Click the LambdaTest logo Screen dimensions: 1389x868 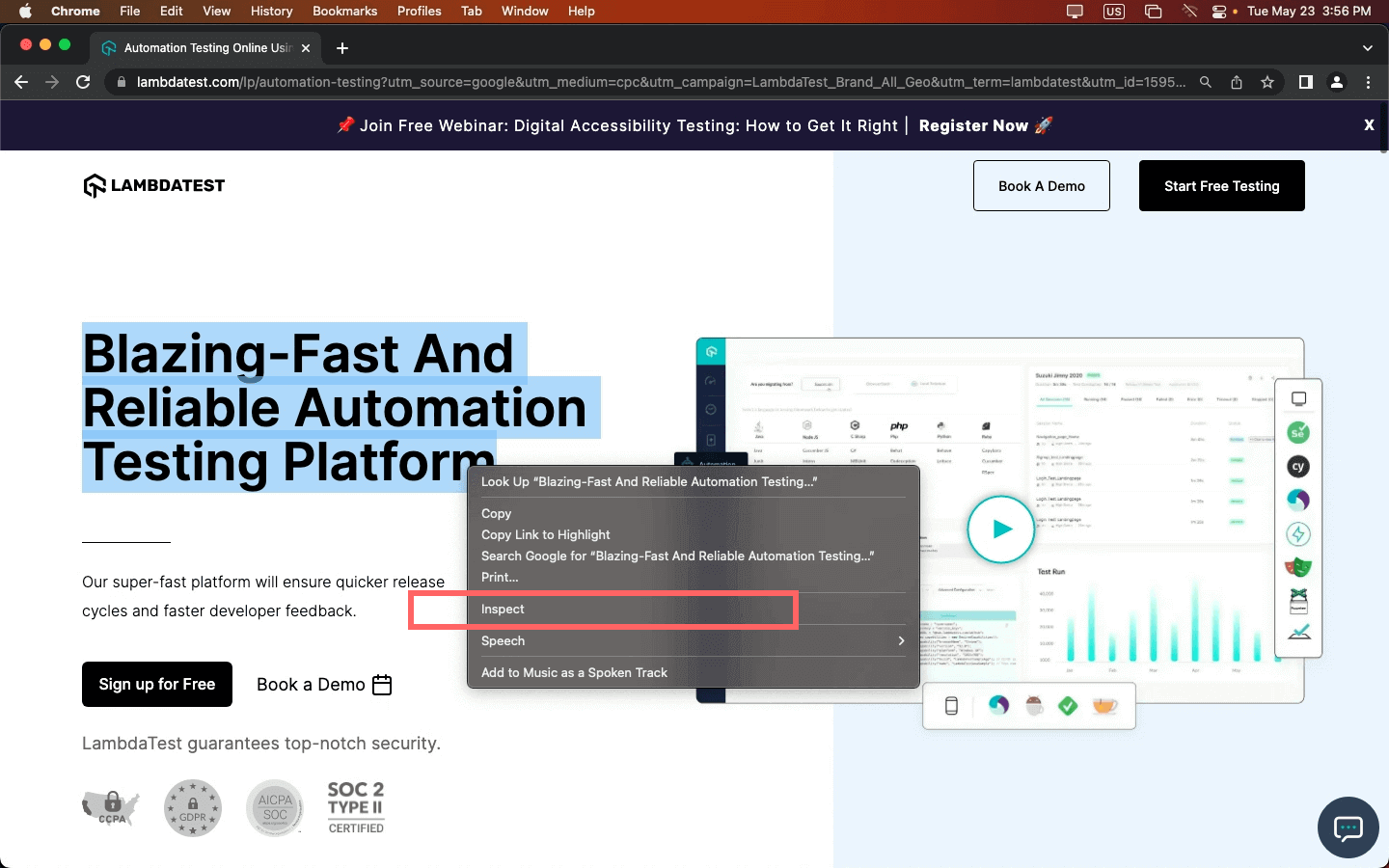click(154, 185)
